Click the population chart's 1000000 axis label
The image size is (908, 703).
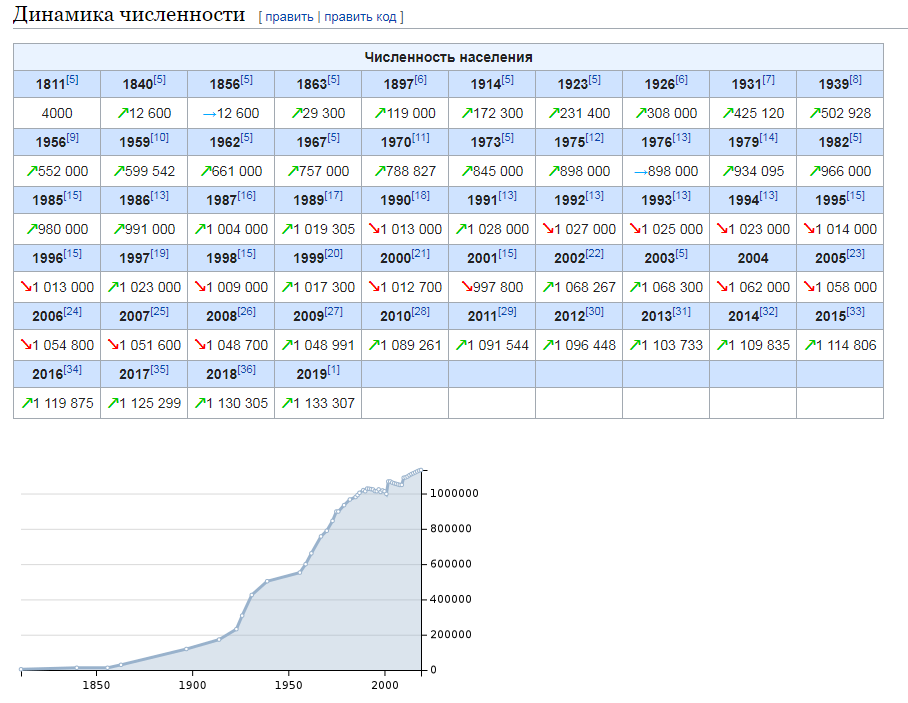[454, 493]
